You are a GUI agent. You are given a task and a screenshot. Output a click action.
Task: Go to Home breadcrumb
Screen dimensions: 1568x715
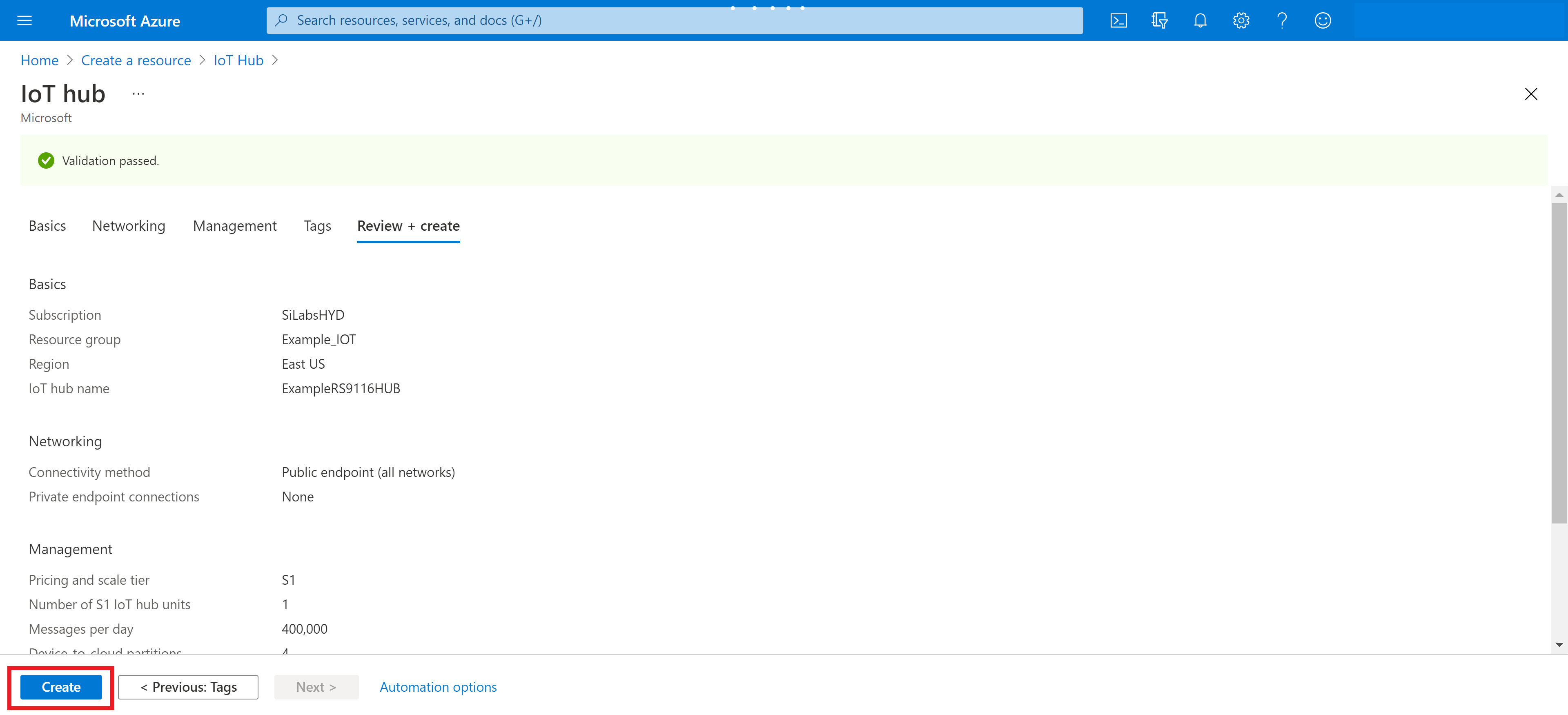coord(39,60)
